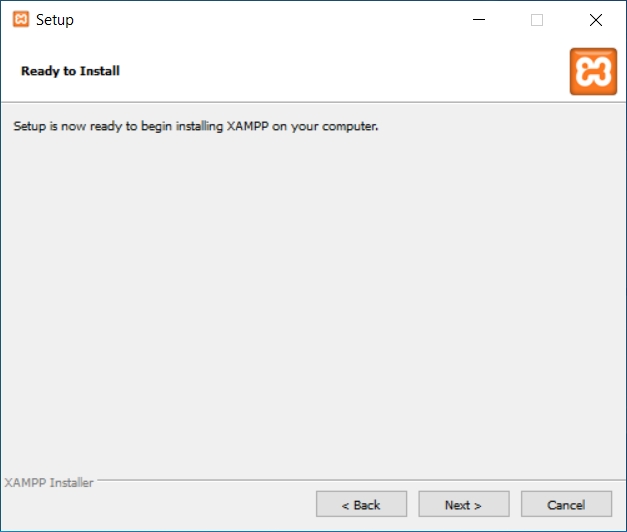Viewport: 627px width, 532px height.
Task: Click the 'Setup is now ready' message
Action: click(x=195, y=127)
